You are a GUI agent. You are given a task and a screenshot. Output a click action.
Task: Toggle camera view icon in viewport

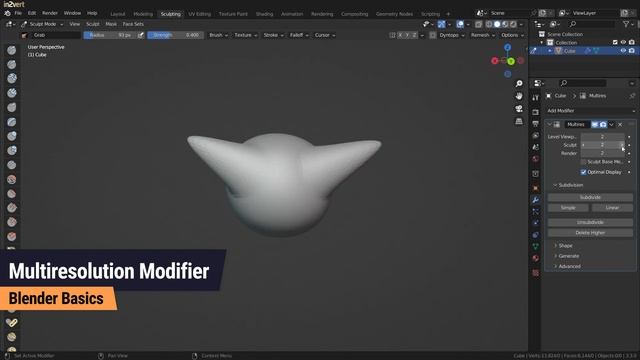[x=519, y=109]
